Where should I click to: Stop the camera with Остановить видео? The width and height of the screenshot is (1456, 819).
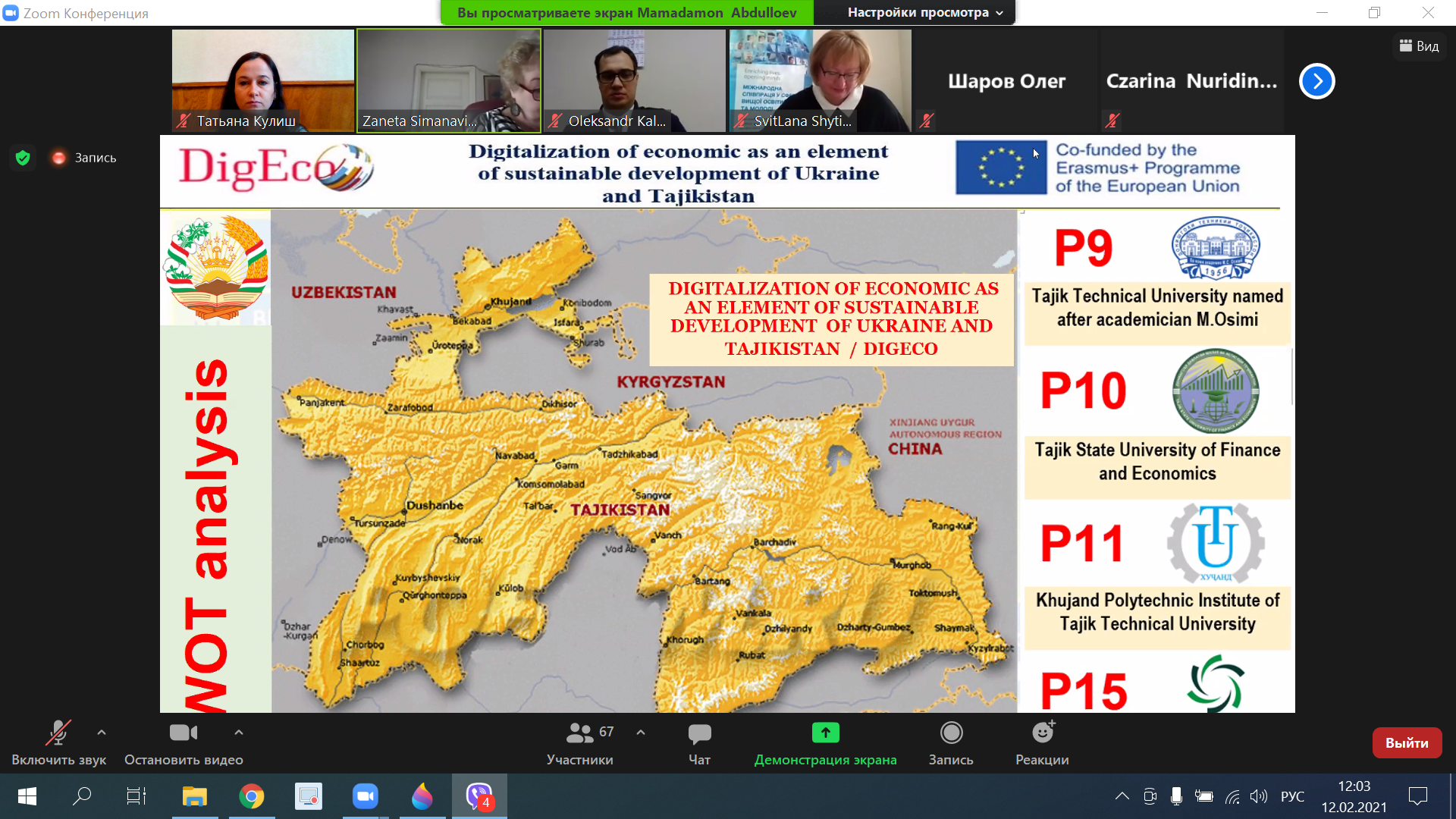click(184, 742)
